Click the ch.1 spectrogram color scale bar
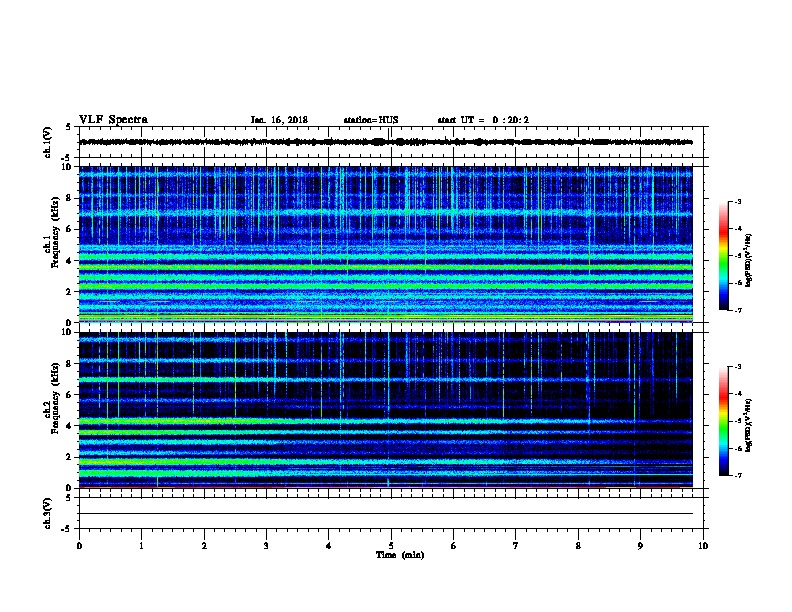This screenshot has width=792, height=612. click(x=723, y=256)
